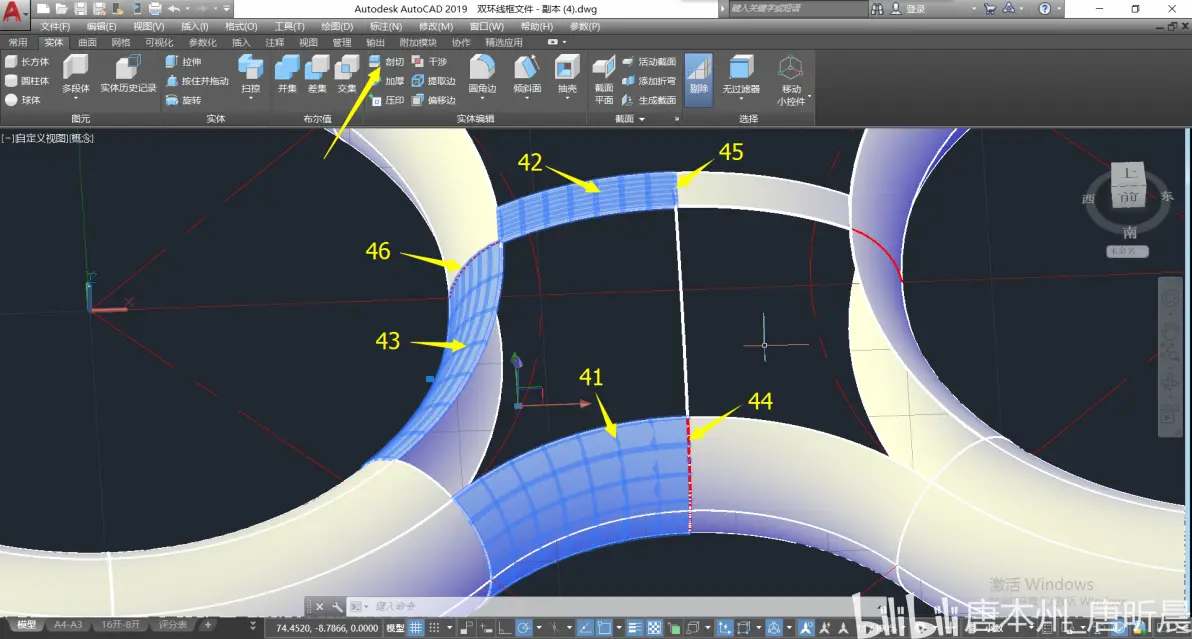
Task: Select the 干涉 interference check tool
Action: pyautogui.click(x=430, y=62)
